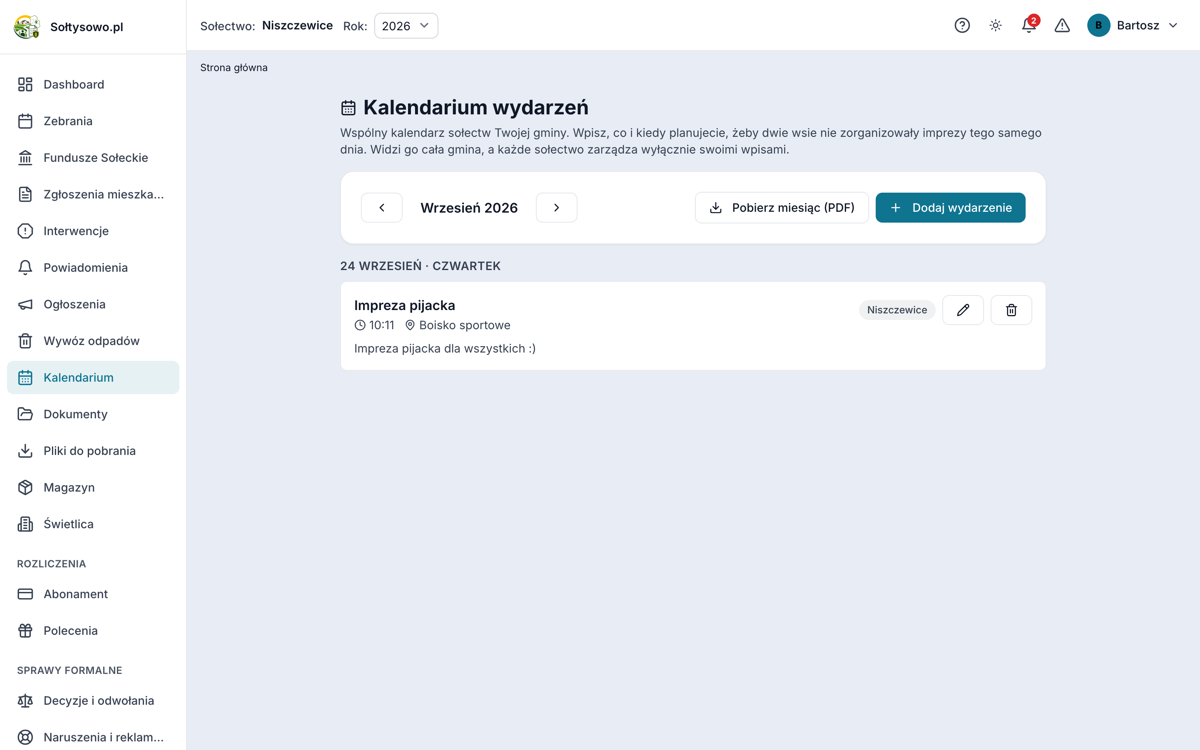Toggle the light/dark theme sun icon
Viewport: 1200px width, 750px height.
pos(995,26)
